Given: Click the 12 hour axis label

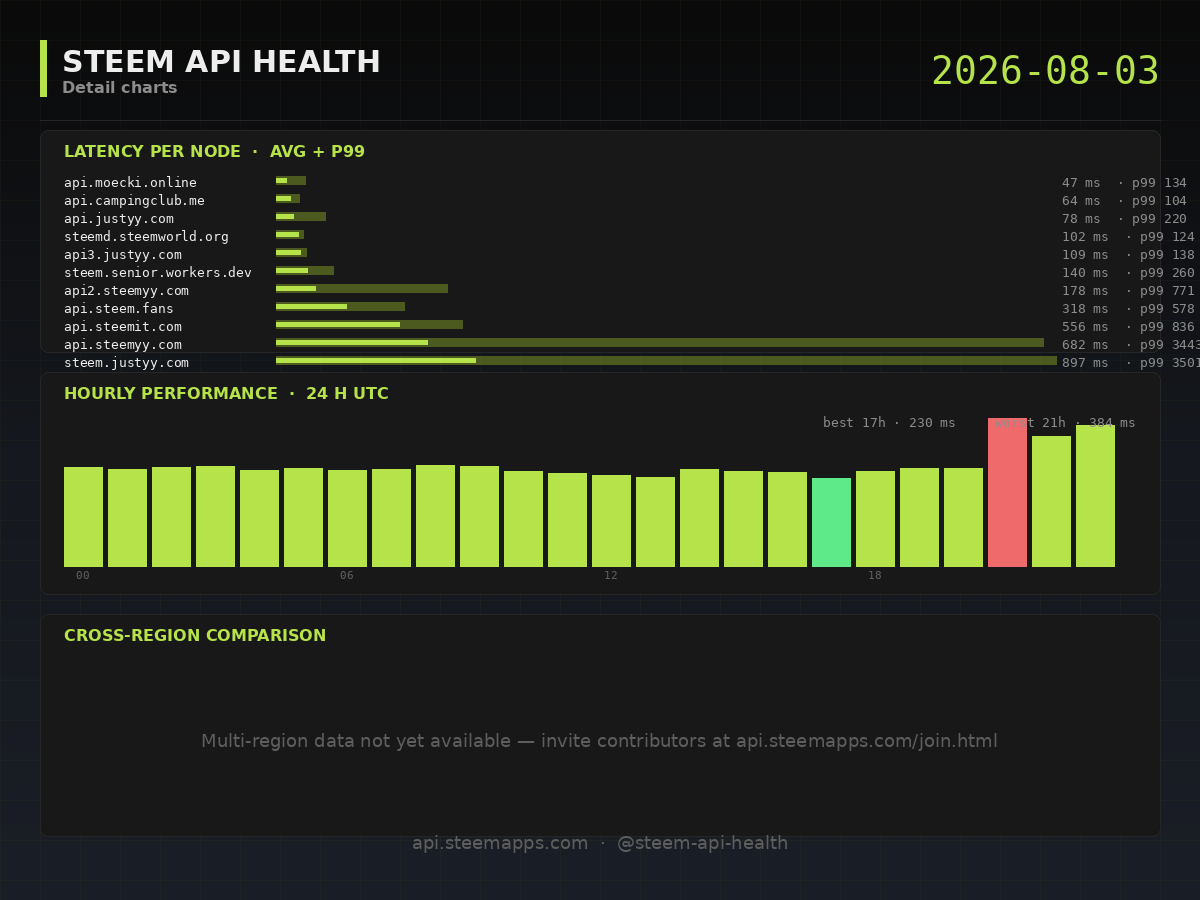Looking at the screenshot, I should pos(611,576).
